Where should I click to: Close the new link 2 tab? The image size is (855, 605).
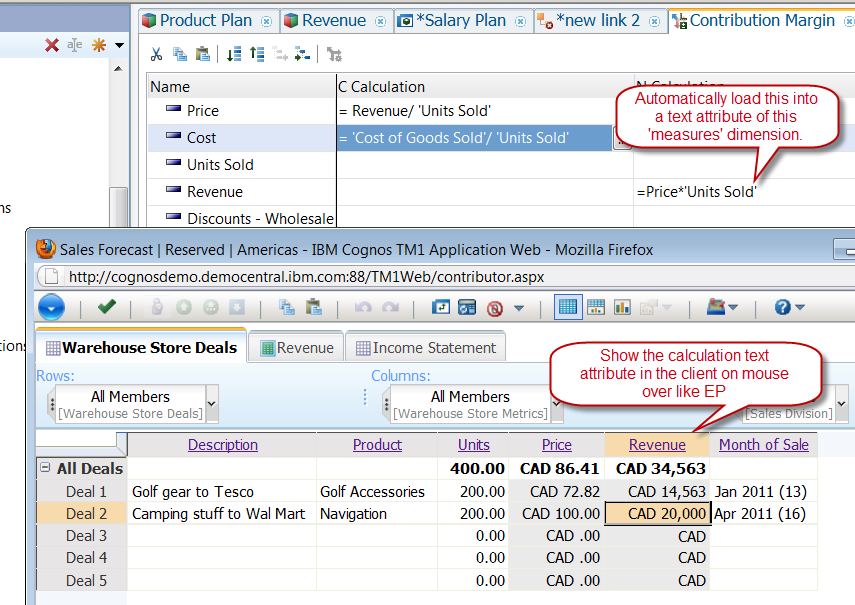coord(654,21)
